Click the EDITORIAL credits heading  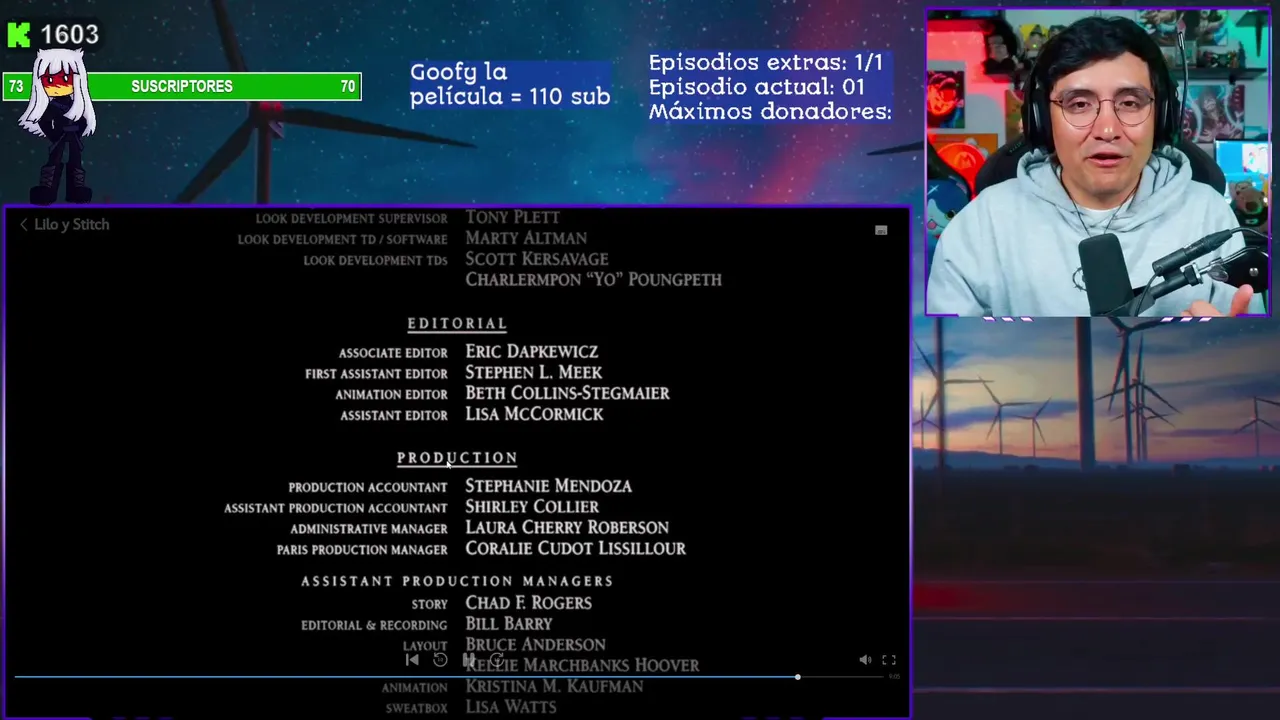[457, 324]
